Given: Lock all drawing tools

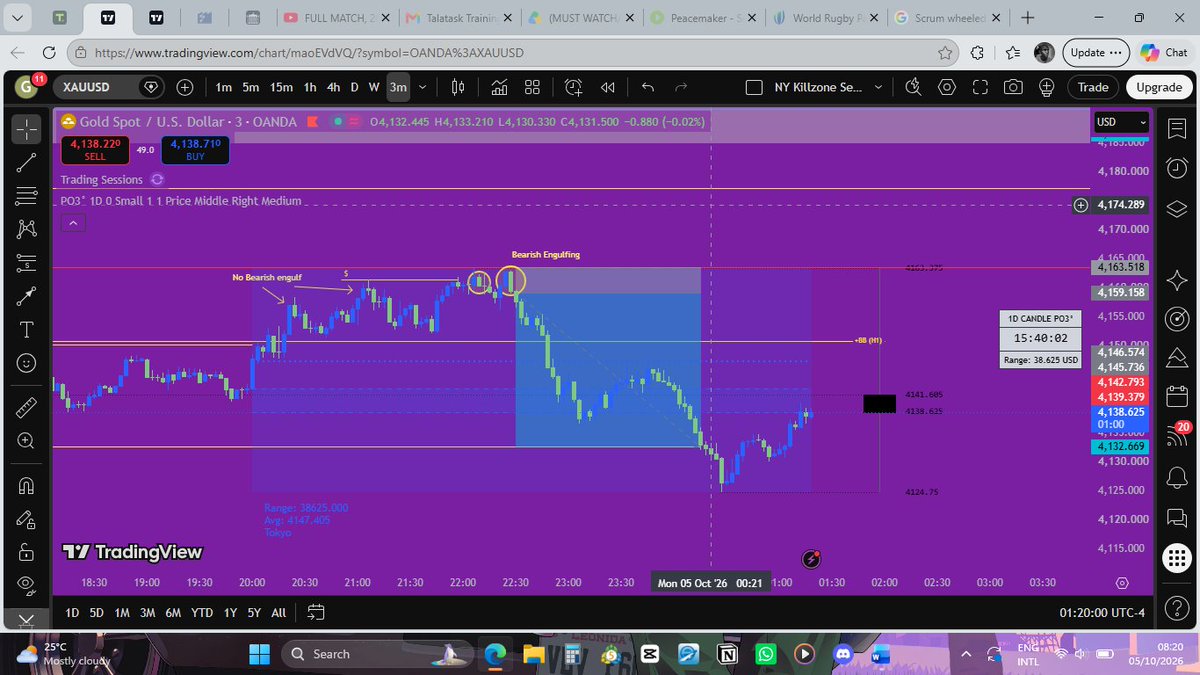Looking at the screenshot, I should 26,552.
